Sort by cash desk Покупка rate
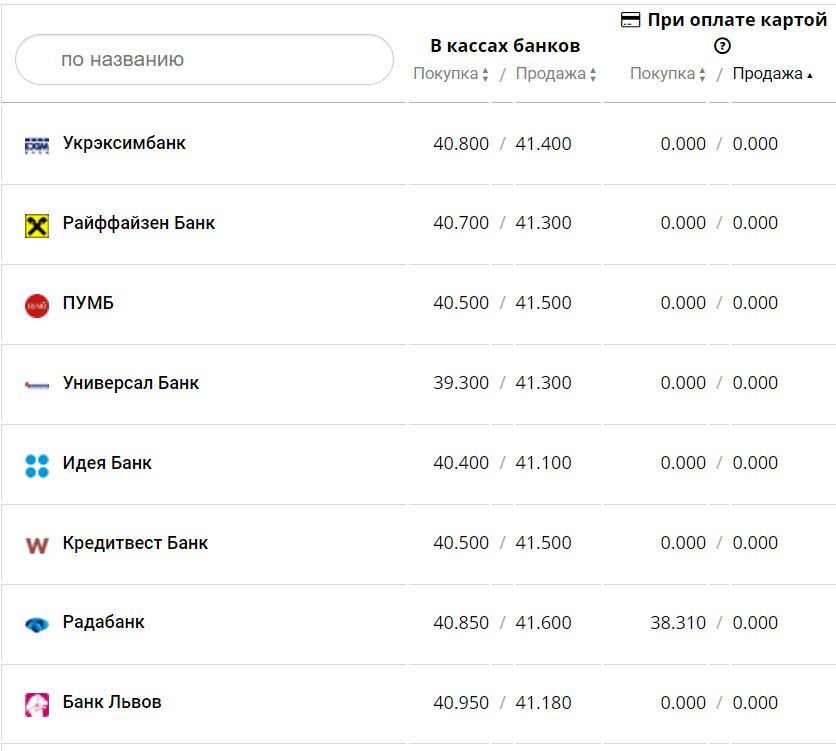This screenshot has height=751, width=836. [451, 74]
